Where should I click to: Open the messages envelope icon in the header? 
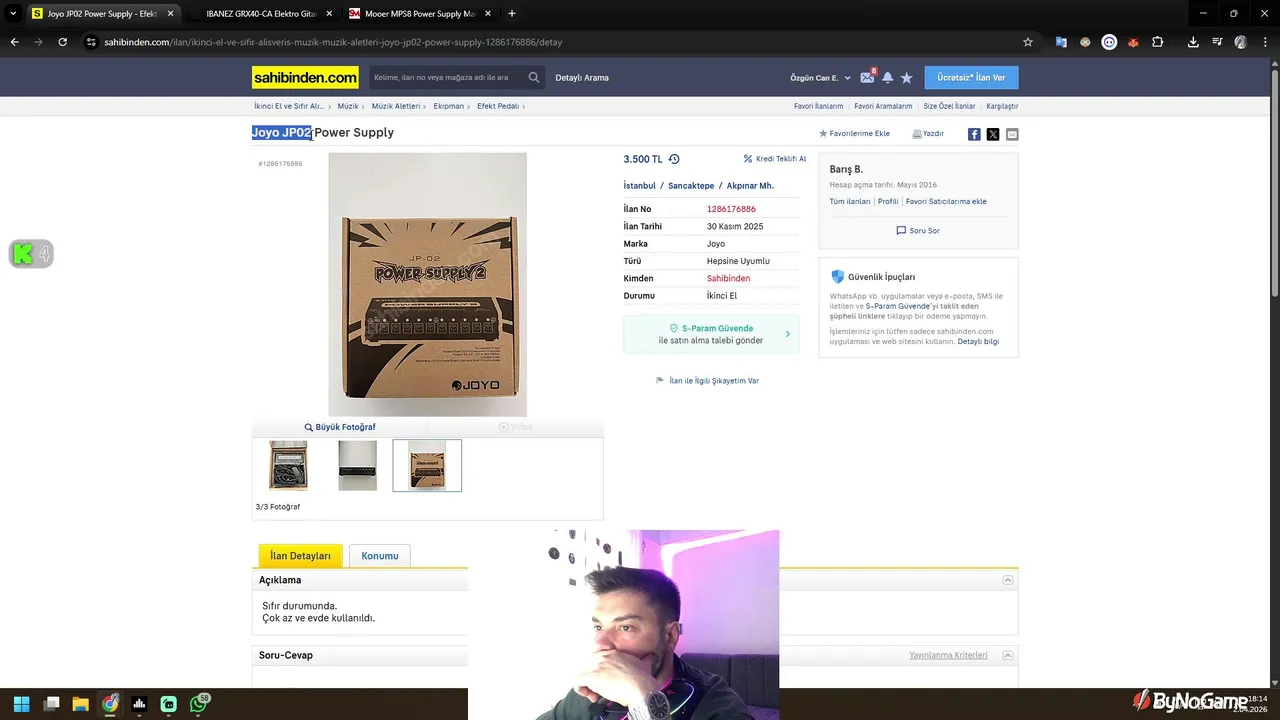point(867,77)
